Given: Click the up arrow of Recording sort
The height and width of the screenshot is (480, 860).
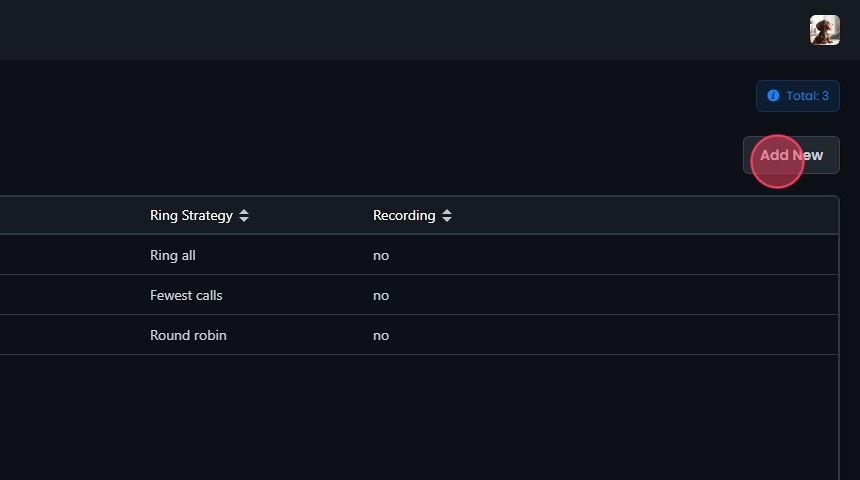Looking at the screenshot, I should [x=447, y=211].
